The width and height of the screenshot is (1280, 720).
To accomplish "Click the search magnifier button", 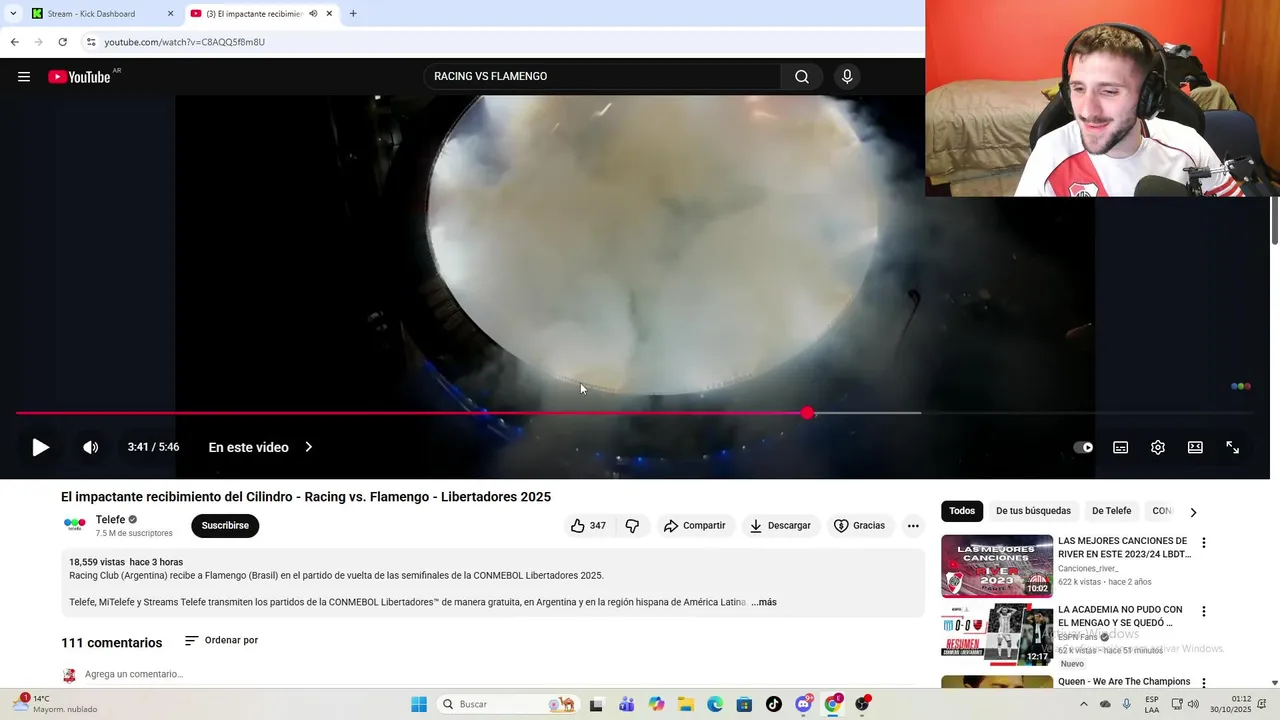I will tap(802, 77).
